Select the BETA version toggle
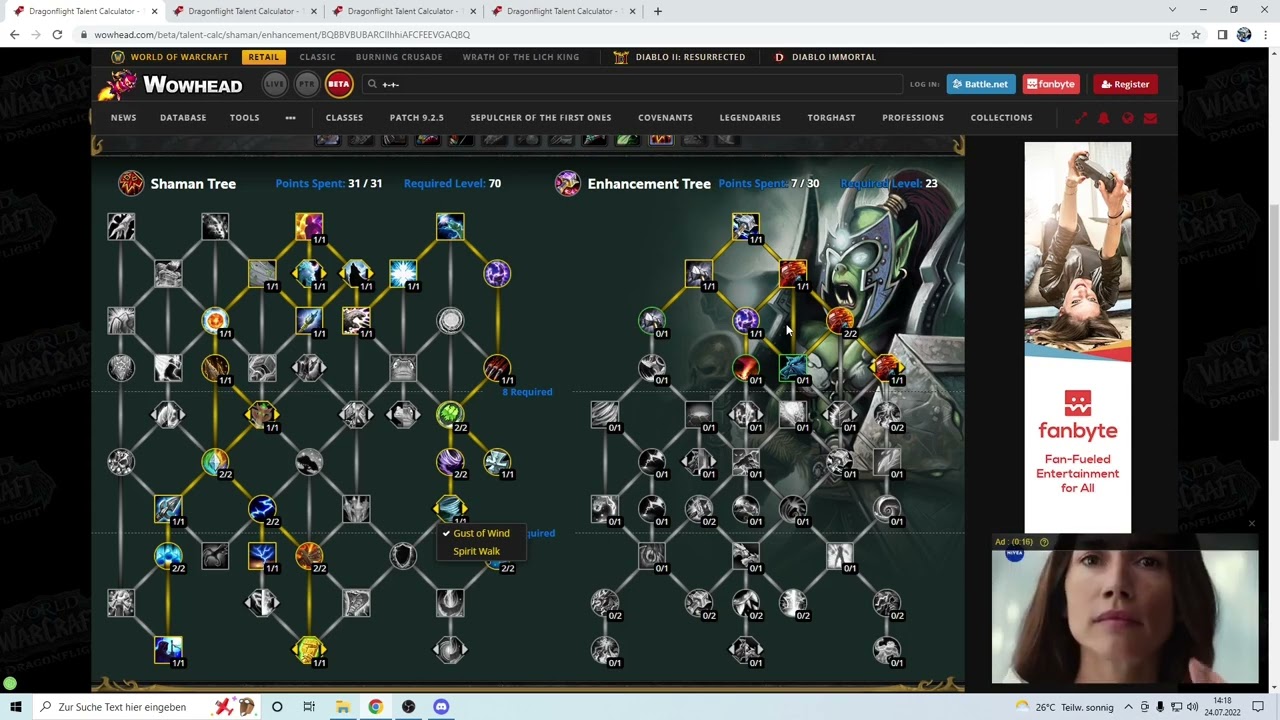The height and width of the screenshot is (720, 1280). point(339,84)
